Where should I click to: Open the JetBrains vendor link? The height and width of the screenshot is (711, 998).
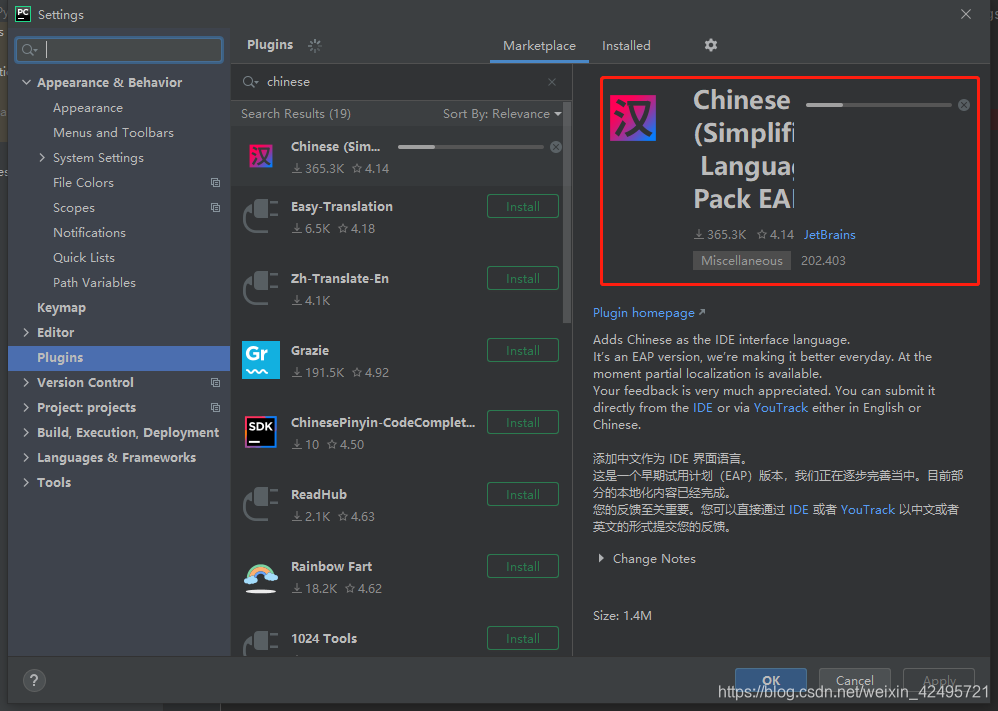coord(829,235)
